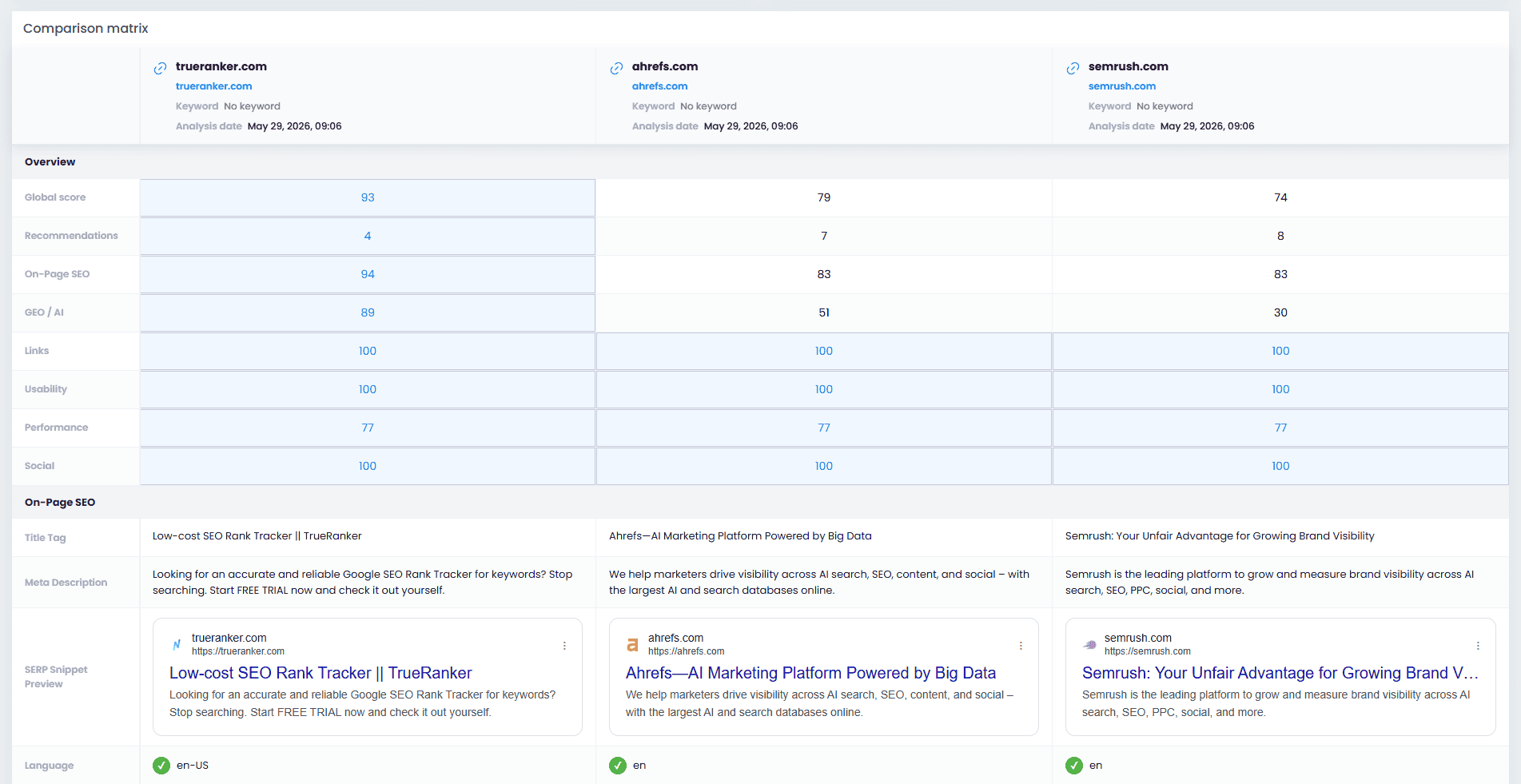This screenshot has height=784, width=1521.
Task: Click the green check in ahrefs language cell
Action: click(x=618, y=766)
